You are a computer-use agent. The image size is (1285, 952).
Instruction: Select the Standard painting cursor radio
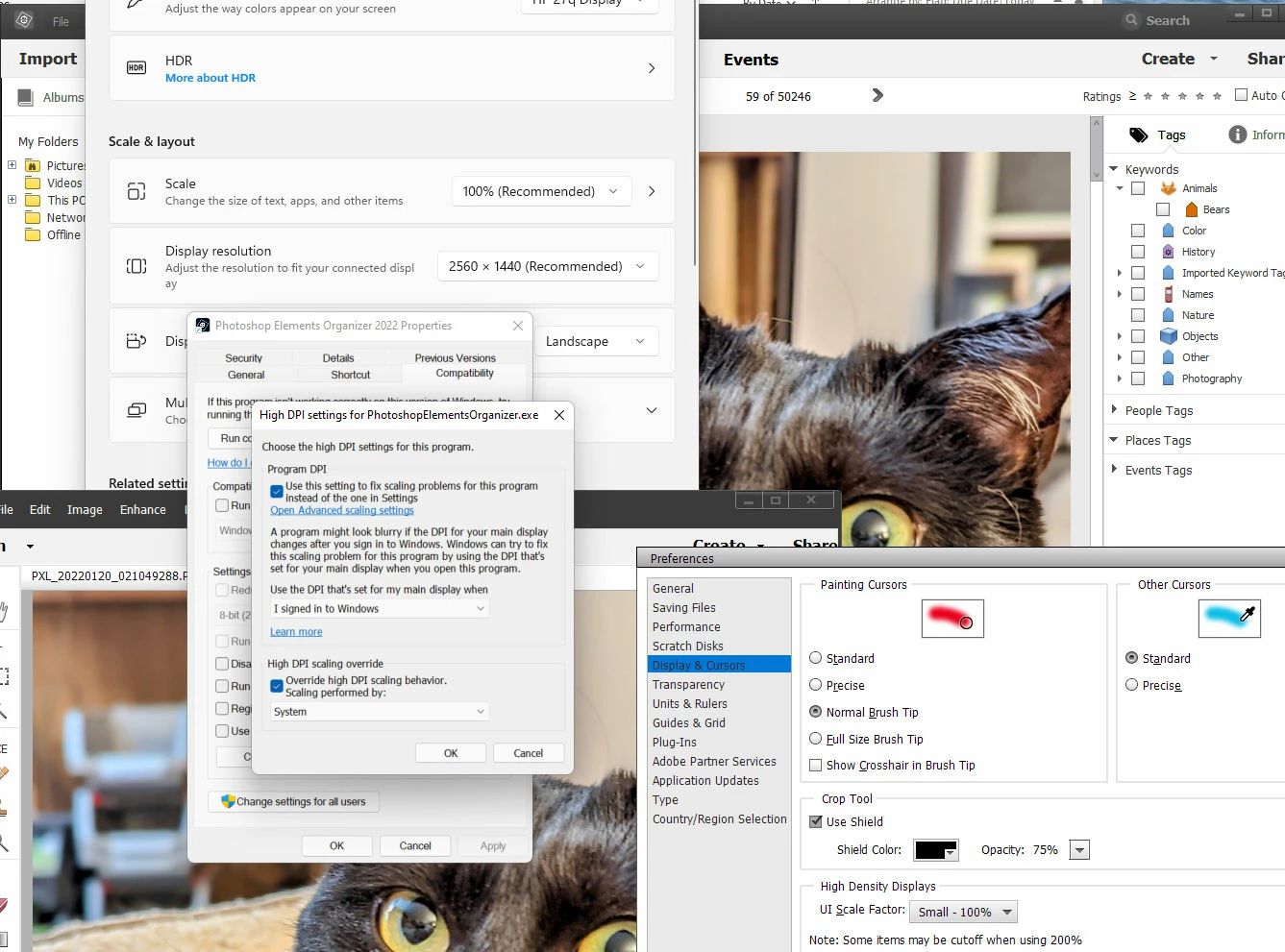pyautogui.click(x=816, y=658)
